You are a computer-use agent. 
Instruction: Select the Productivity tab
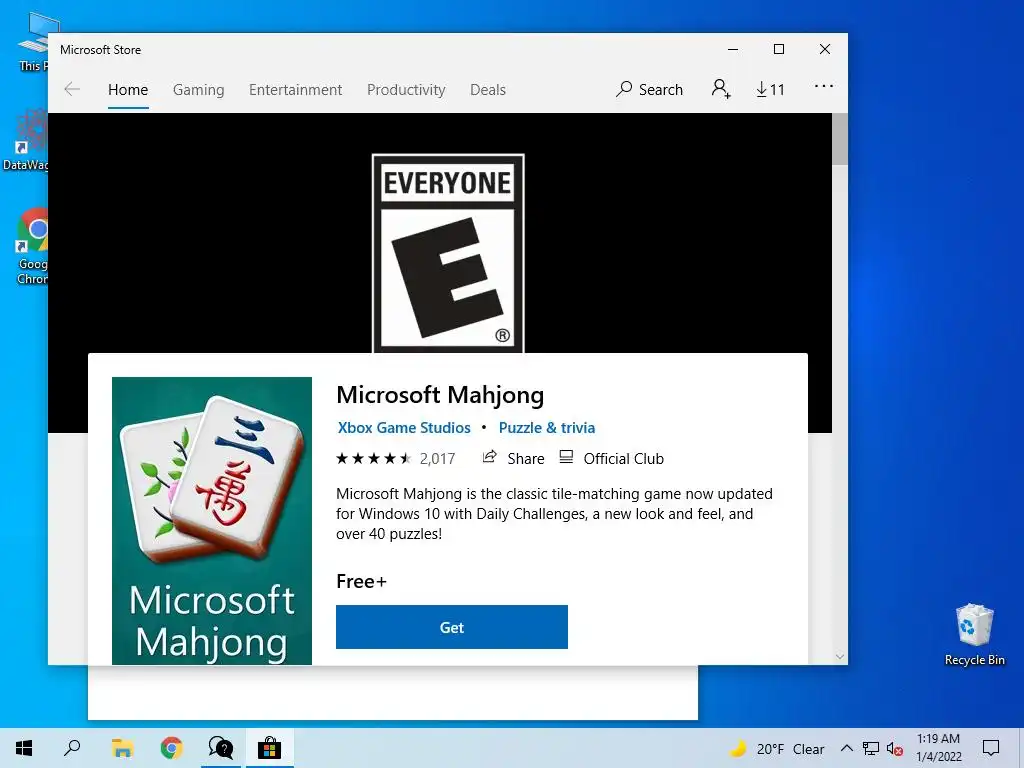(406, 89)
